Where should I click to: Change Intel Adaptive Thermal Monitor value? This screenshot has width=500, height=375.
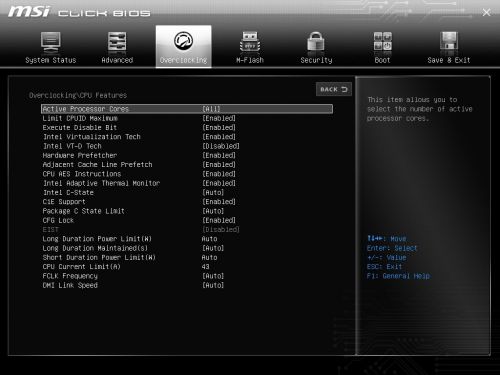click(x=219, y=183)
